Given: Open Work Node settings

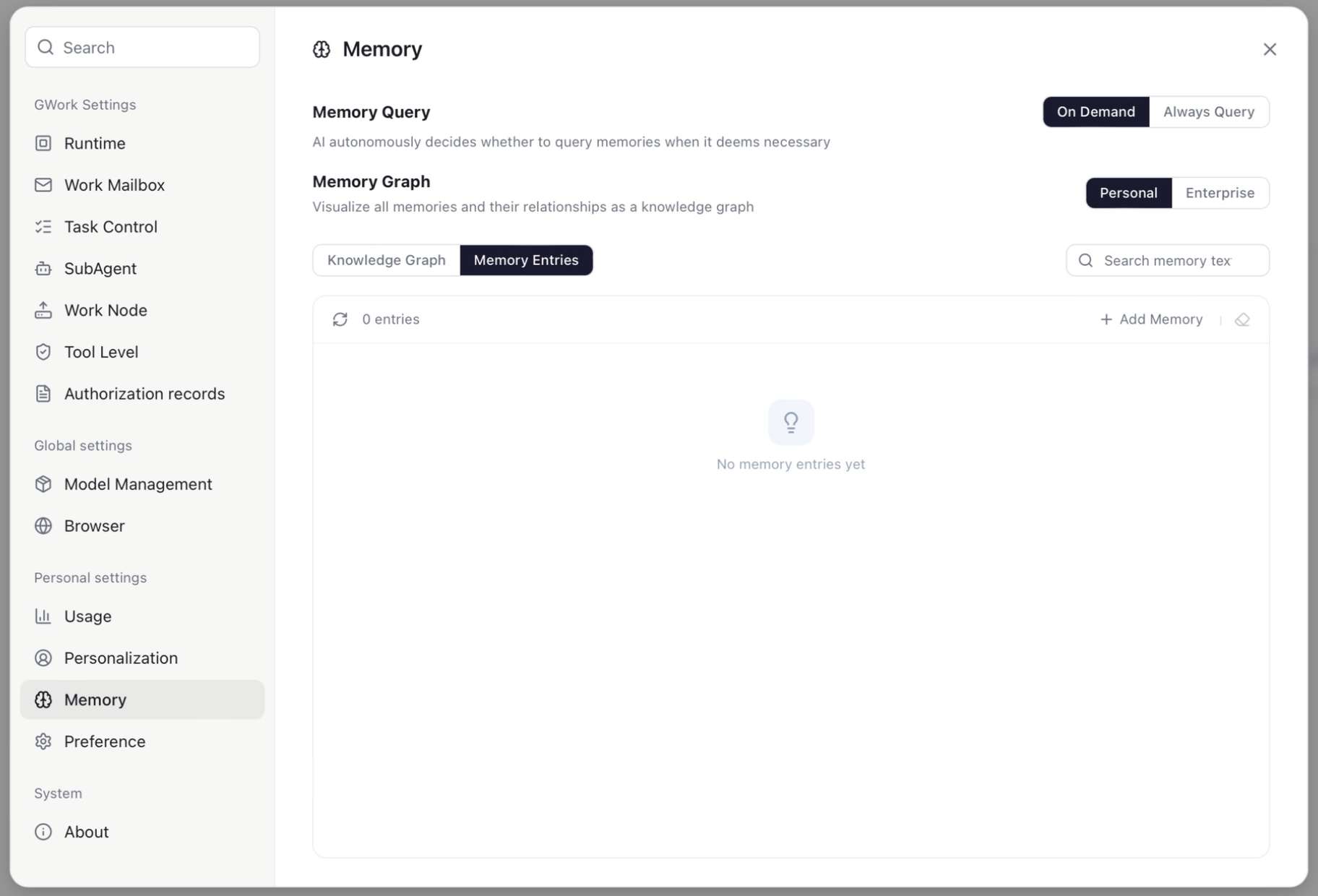Looking at the screenshot, I should [142, 310].
